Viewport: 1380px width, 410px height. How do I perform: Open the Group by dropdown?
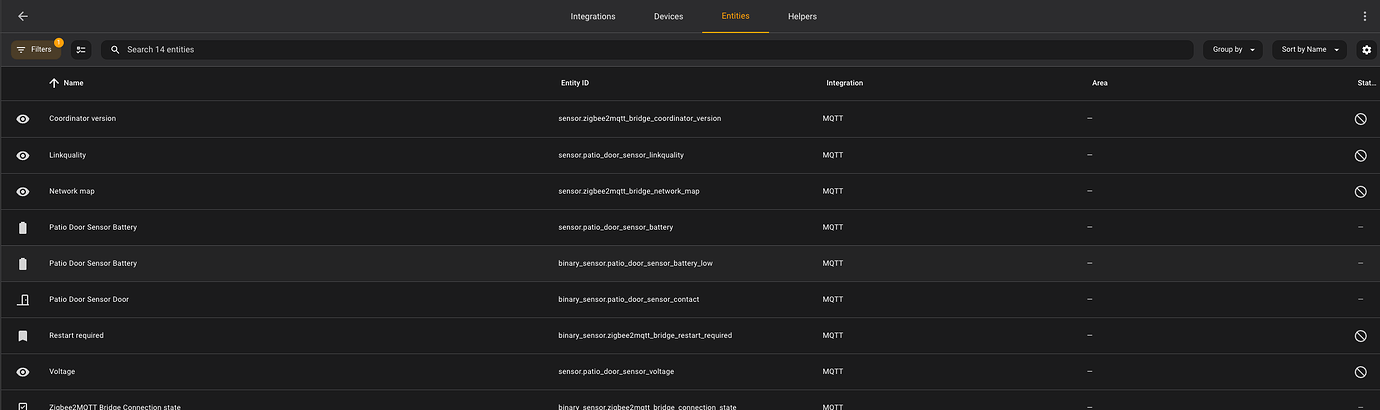click(1233, 49)
